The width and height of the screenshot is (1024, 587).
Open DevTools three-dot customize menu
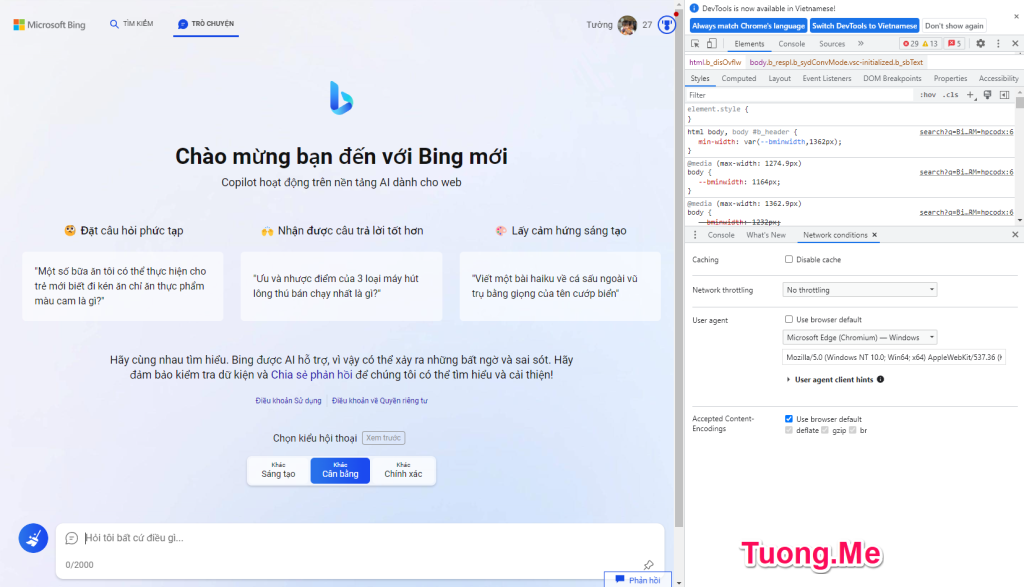coord(998,44)
